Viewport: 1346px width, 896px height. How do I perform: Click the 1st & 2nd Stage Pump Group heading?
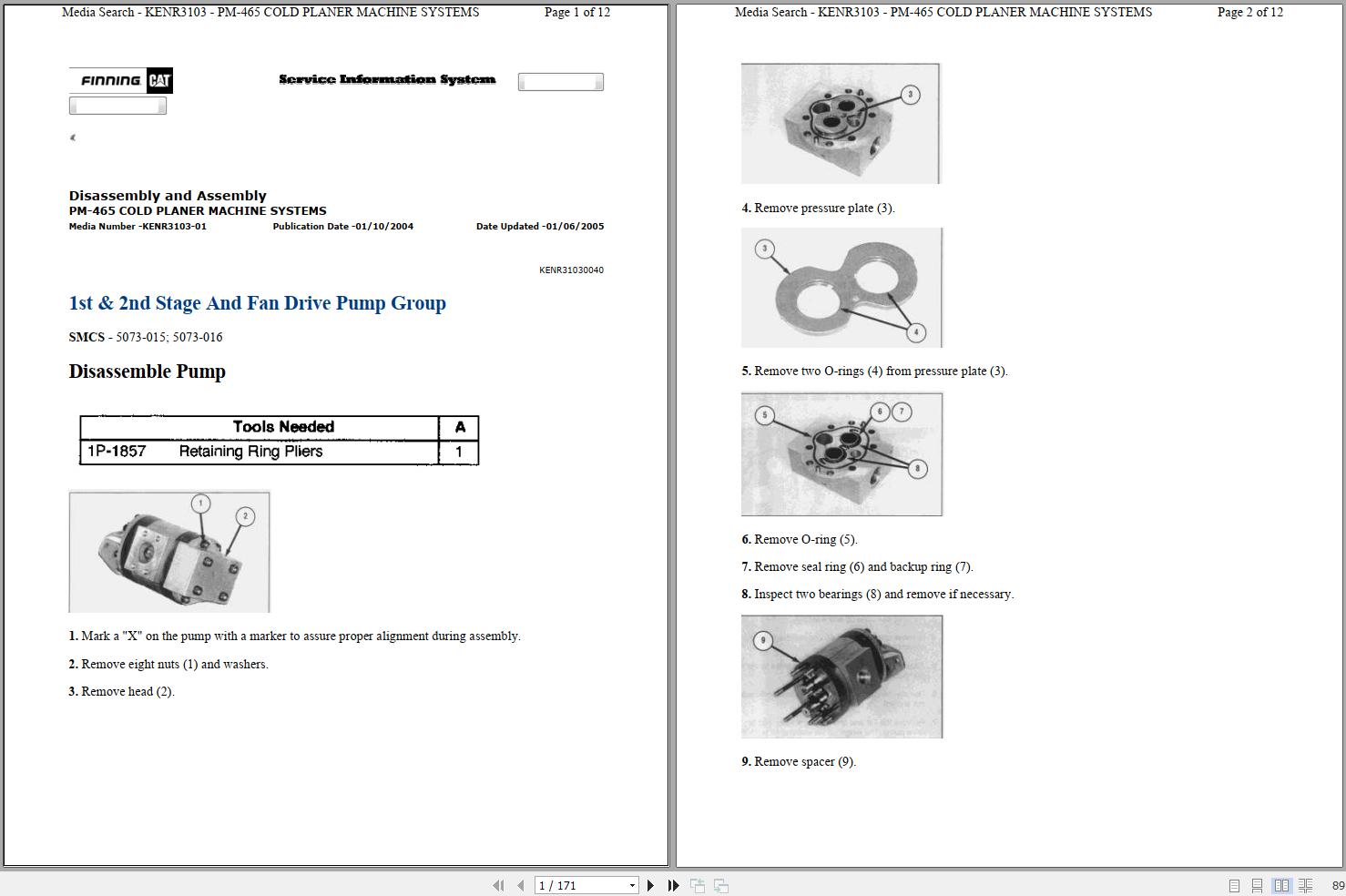click(x=258, y=303)
